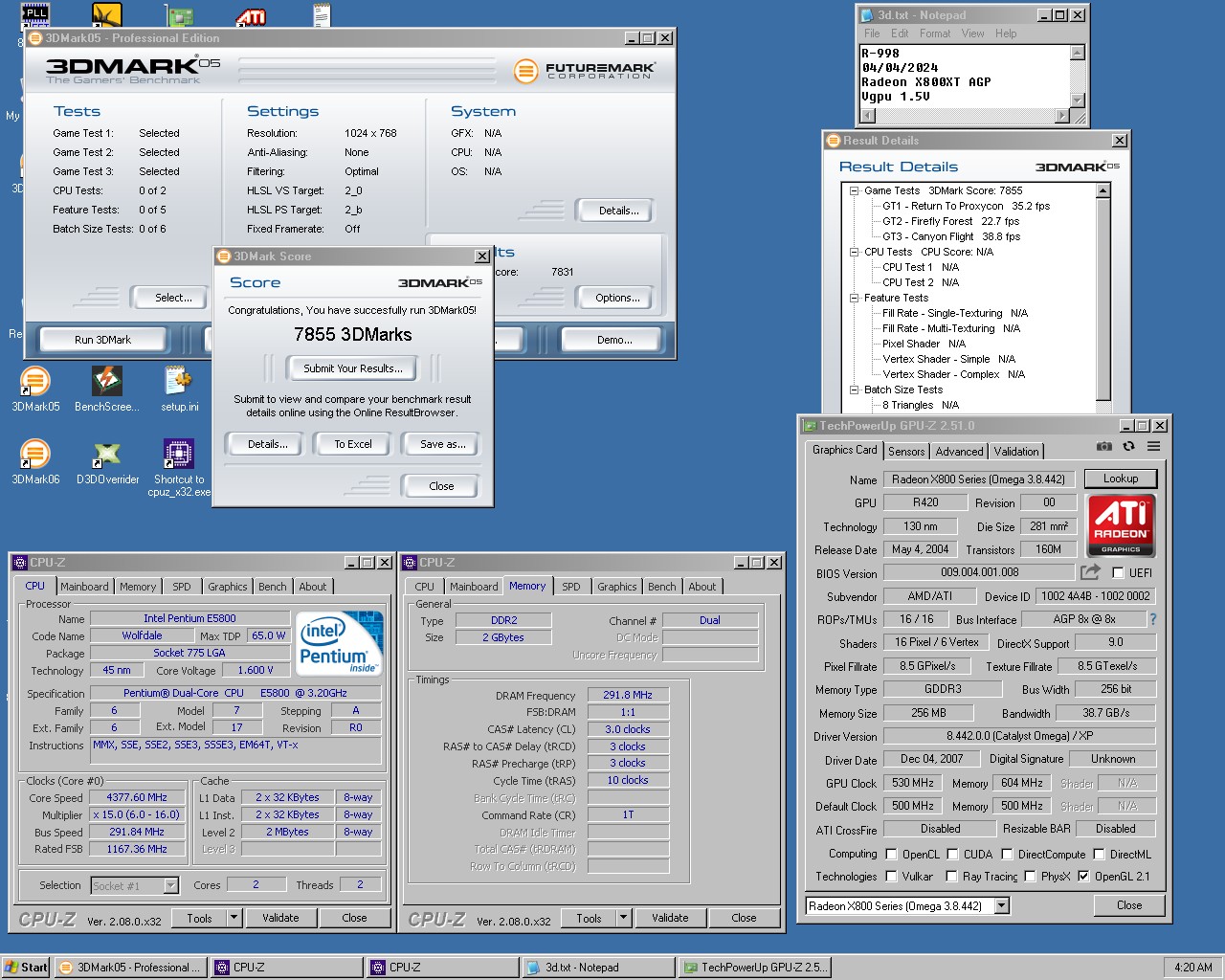
Task: Click the Bus Interface question mark icon
Action: [x=1152, y=619]
